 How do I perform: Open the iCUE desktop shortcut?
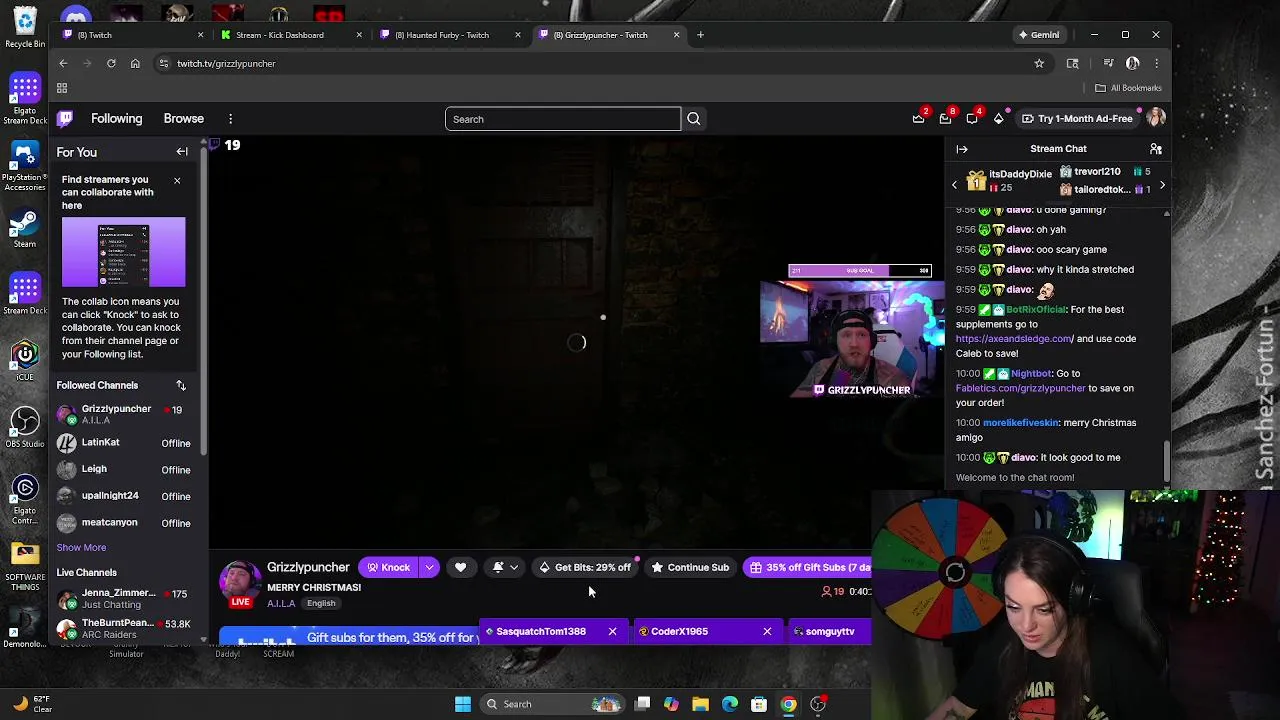click(x=25, y=360)
